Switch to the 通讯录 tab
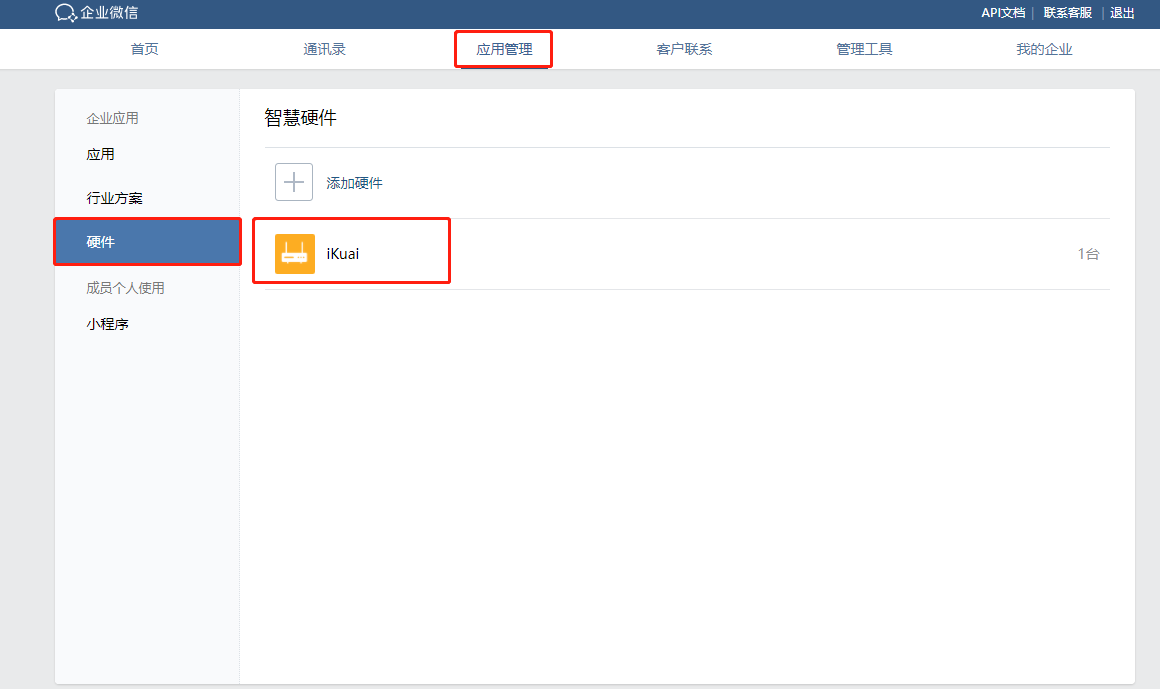Screen dimensions: 1160x689 [x=324, y=50]
